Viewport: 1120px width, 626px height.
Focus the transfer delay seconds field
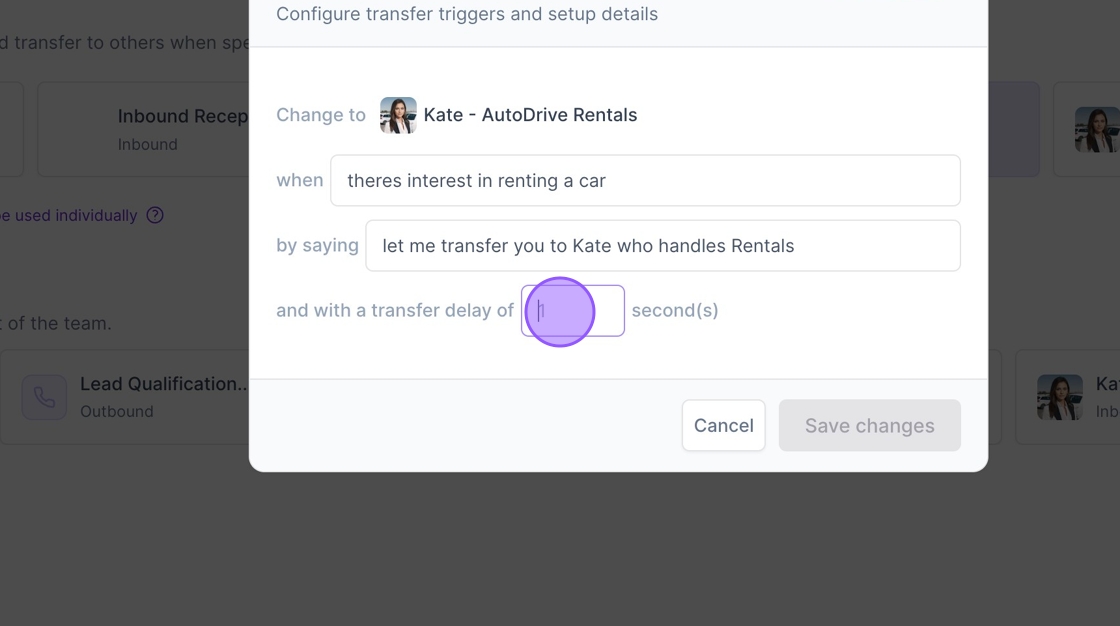coord(573,311)
